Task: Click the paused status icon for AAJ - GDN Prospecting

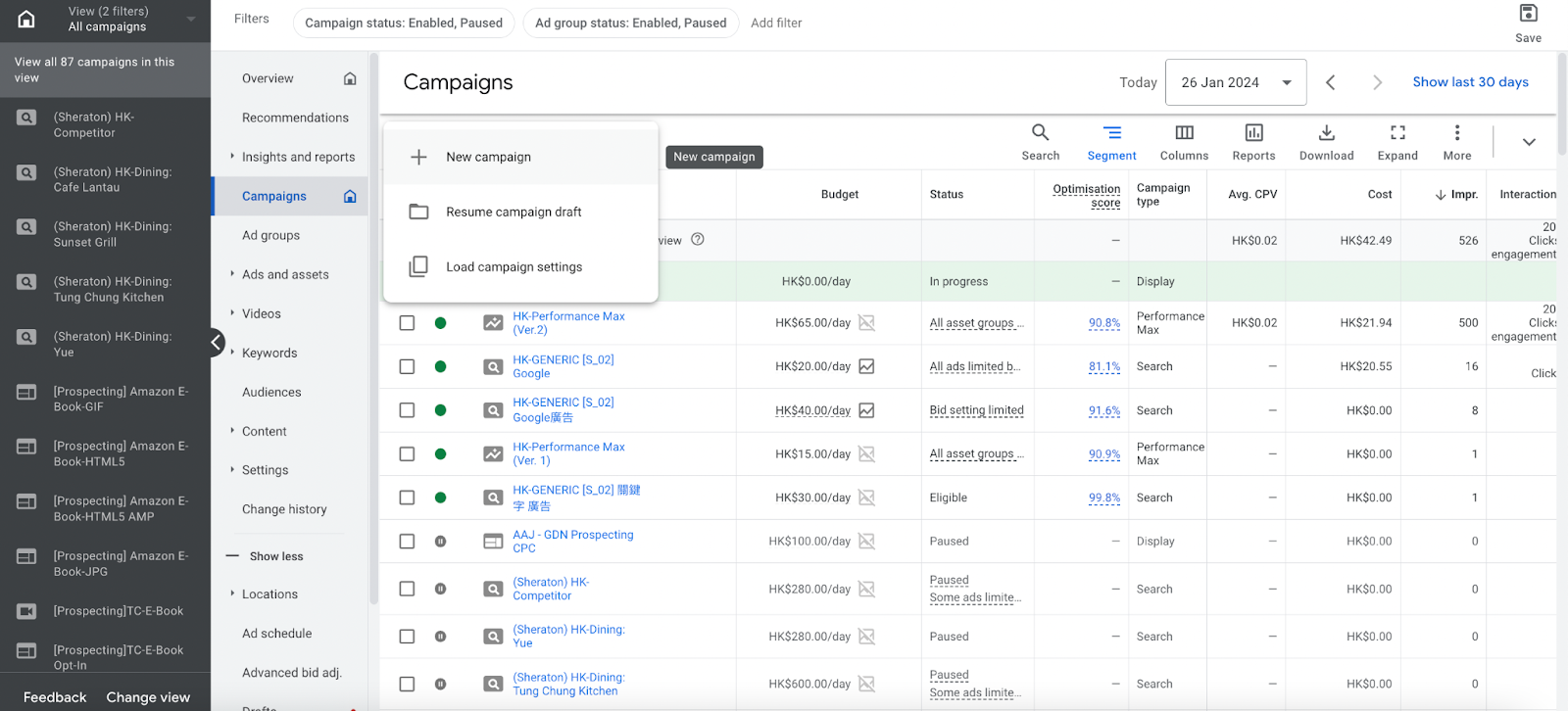Action: coord(440,541)
